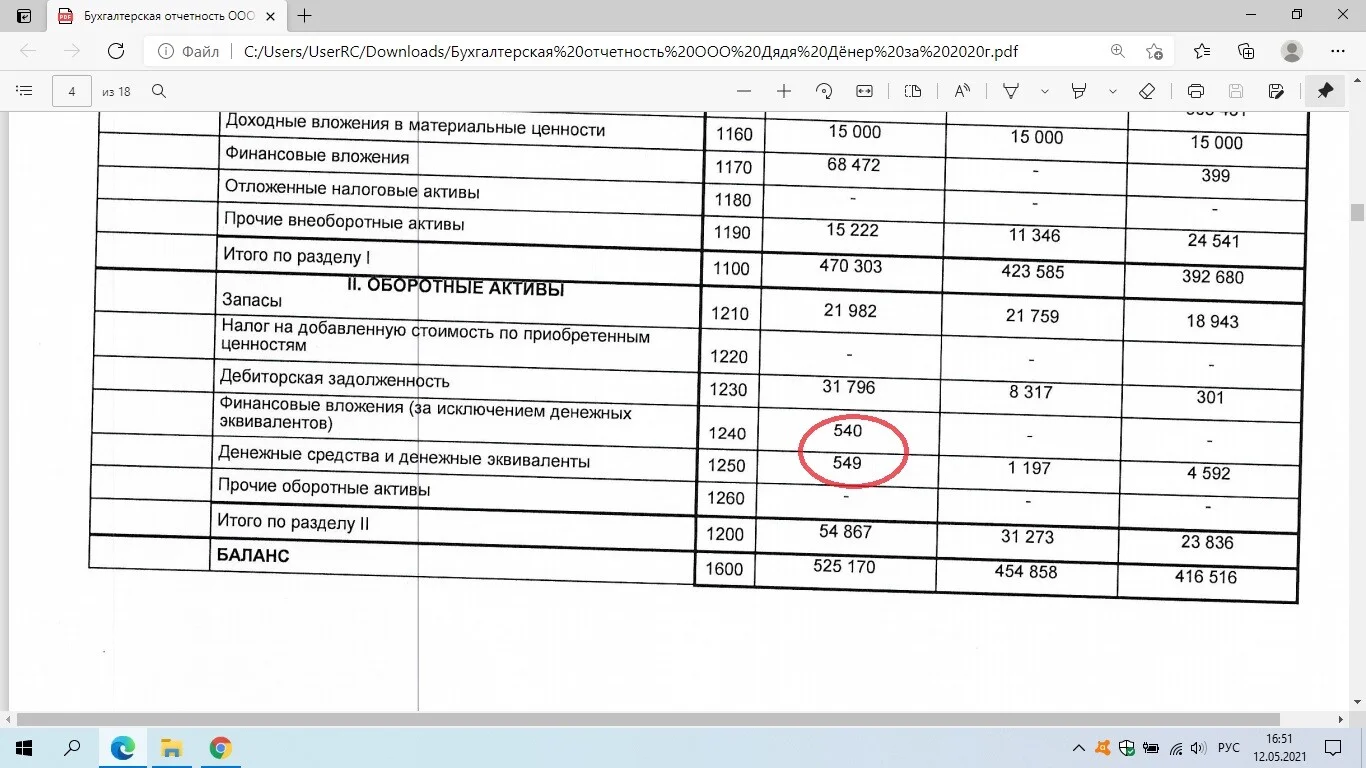The height and width of the screenshot is (768, 1366).
Task: Zoom in with the plus button
Action: (784, 91)
